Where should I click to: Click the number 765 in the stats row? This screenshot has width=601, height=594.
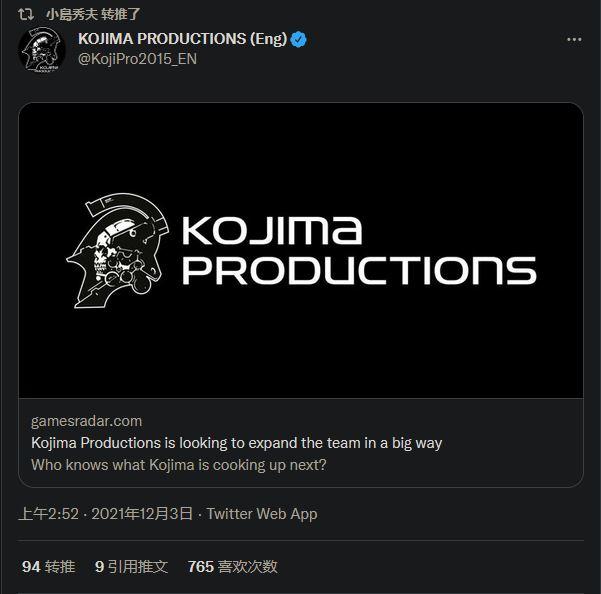pyautogui.click(x=200, y=566)
